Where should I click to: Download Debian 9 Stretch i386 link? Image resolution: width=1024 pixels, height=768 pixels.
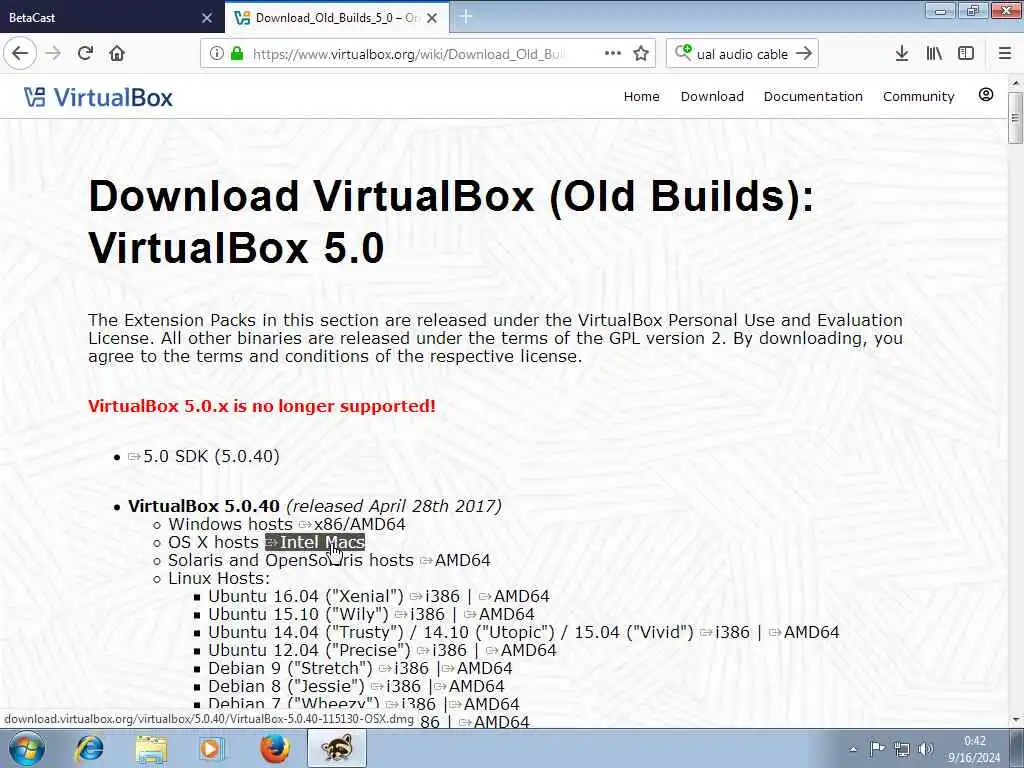404,668
